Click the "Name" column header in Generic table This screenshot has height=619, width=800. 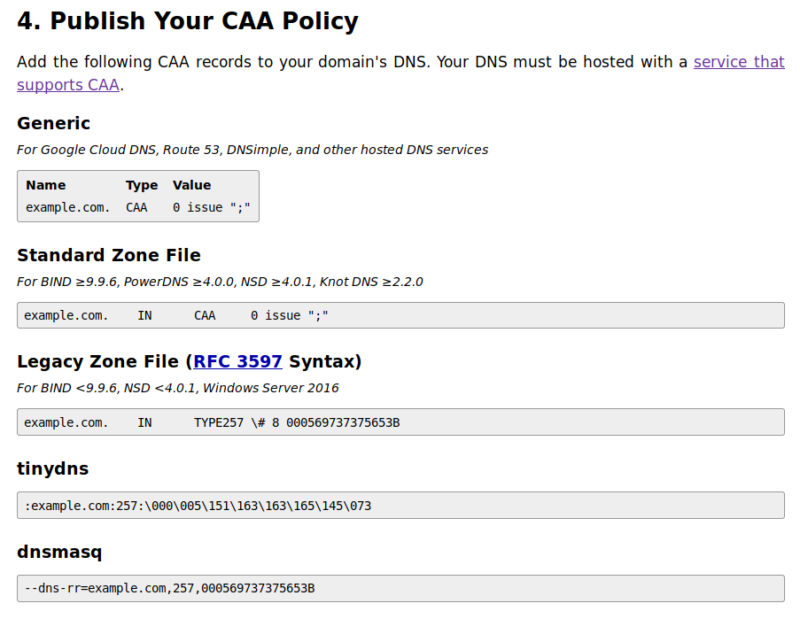click(46, 185)
